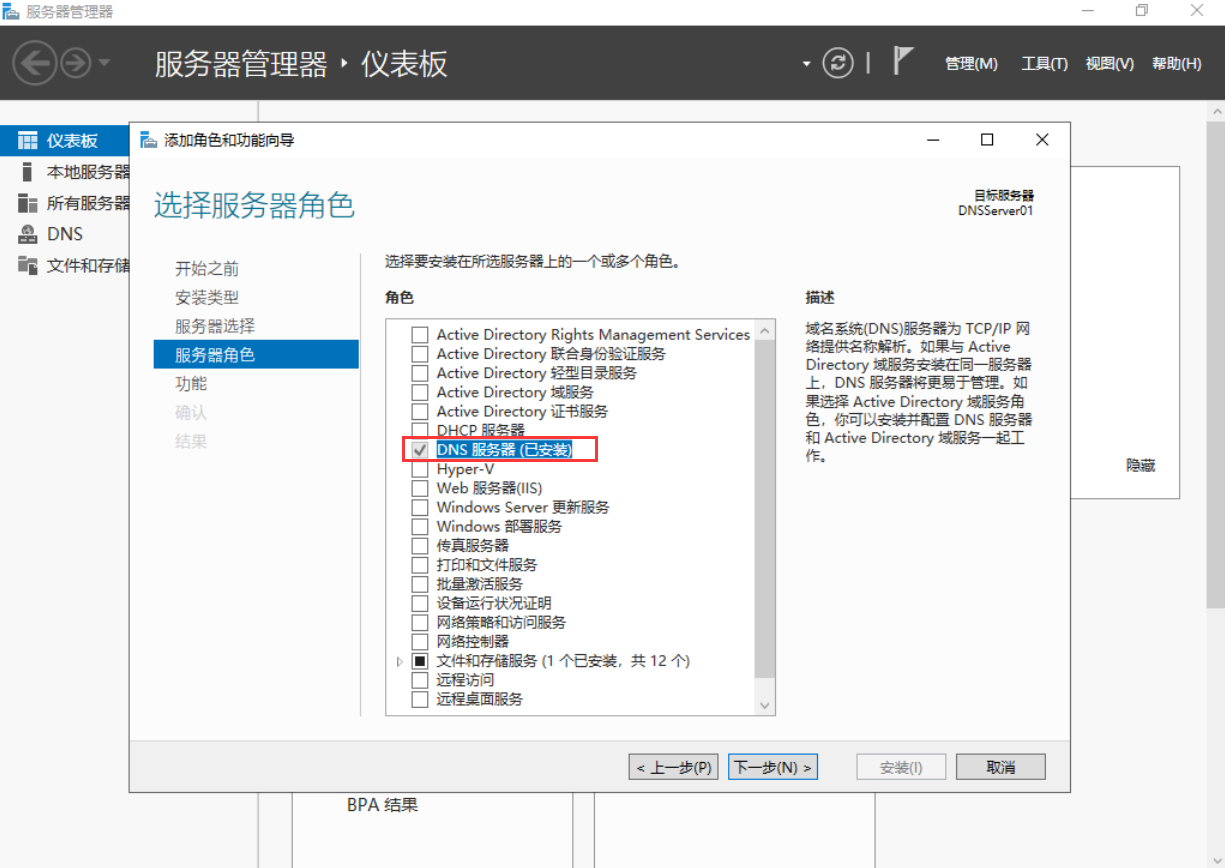The image size is (1225, 868).
Task: Select the 仪表板 dashboard icon in sidebar
Action: tap(28, 141)
